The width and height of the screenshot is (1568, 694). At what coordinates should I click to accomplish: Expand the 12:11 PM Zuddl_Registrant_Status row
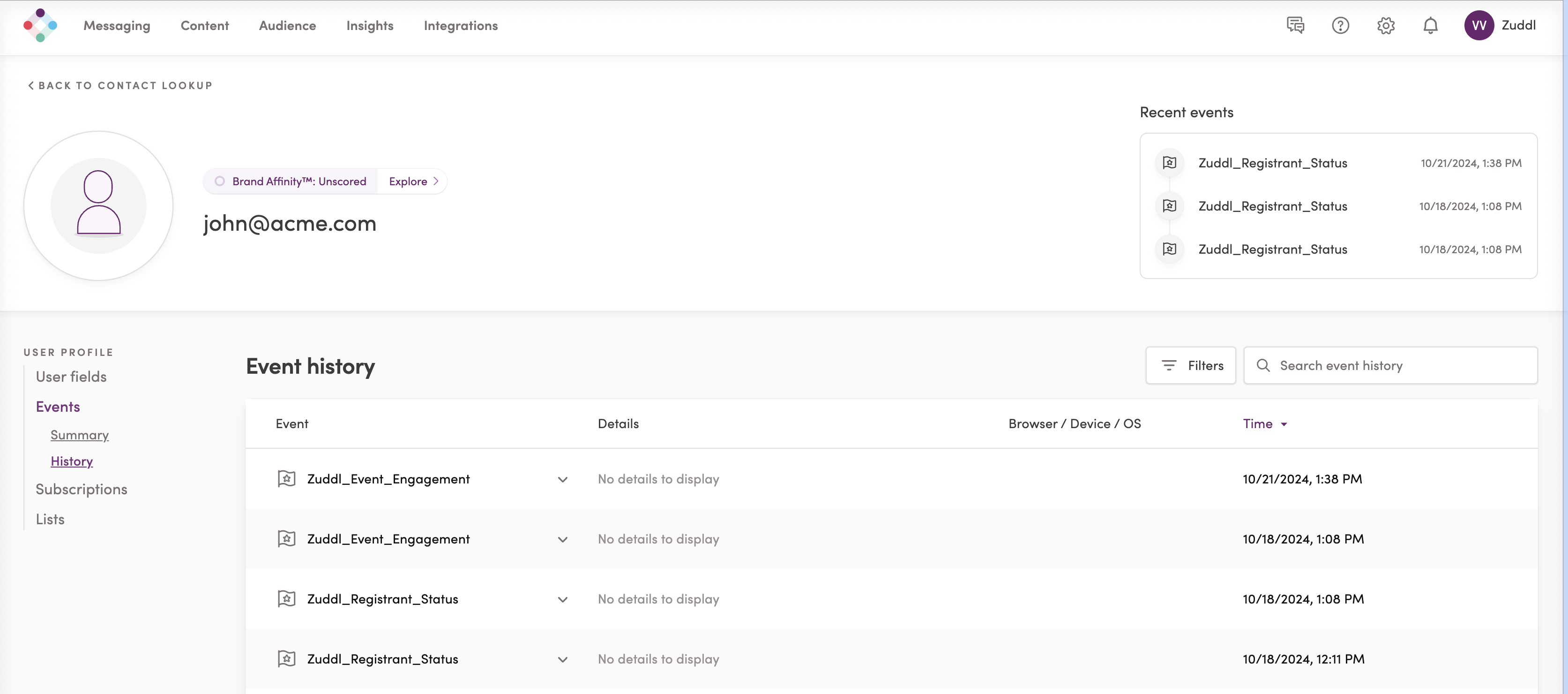pos(562,659)
